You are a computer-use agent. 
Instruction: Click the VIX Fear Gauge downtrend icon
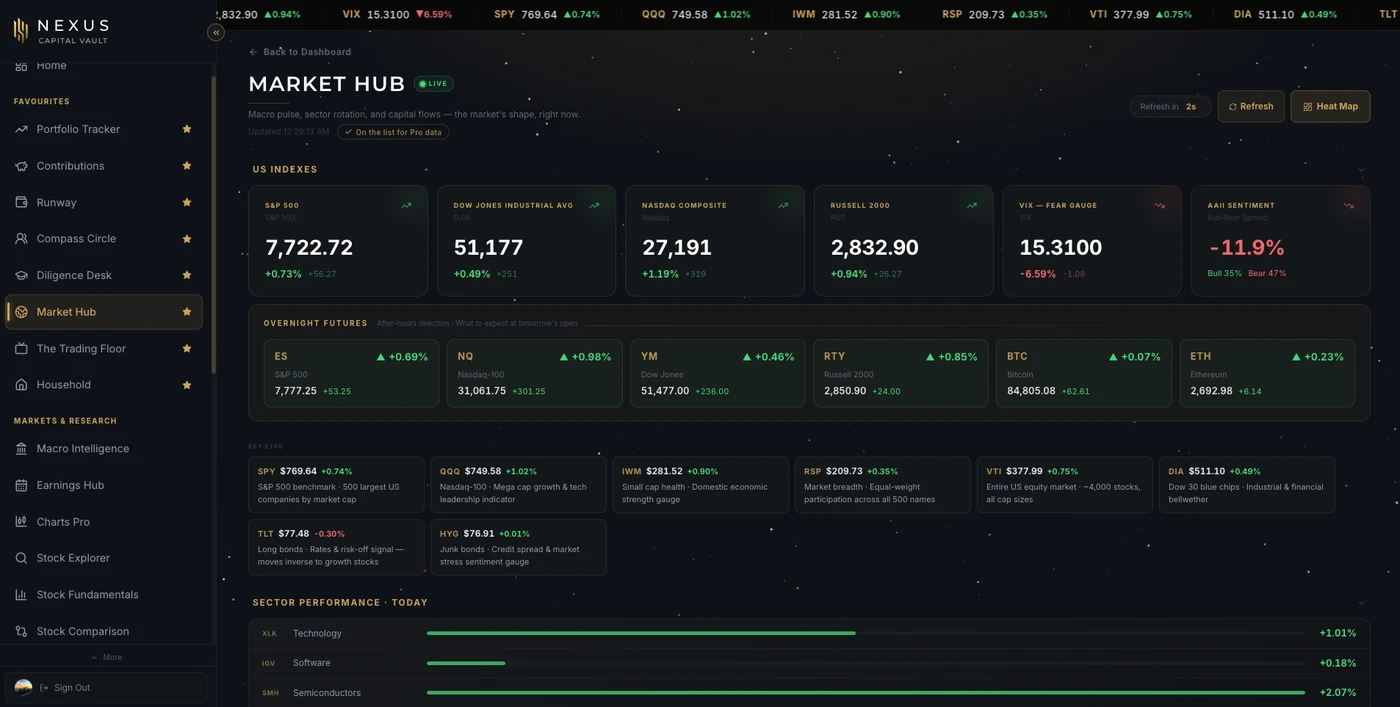click(1160, 205)
